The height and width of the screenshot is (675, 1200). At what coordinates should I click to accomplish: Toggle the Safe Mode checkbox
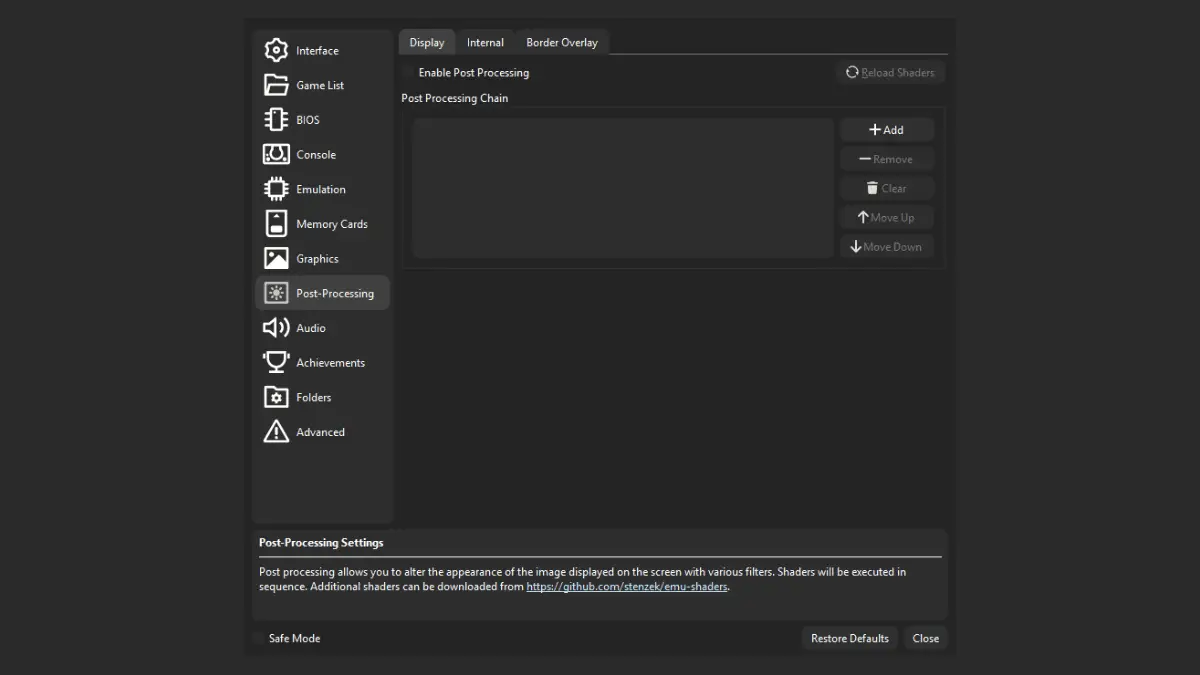pos(258,638)
